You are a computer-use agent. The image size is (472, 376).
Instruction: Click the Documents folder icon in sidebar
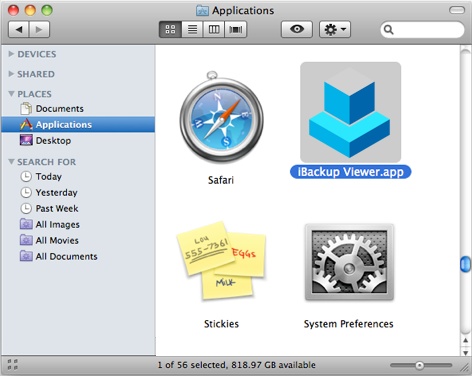pyautogui.click(x=26, y=109)
